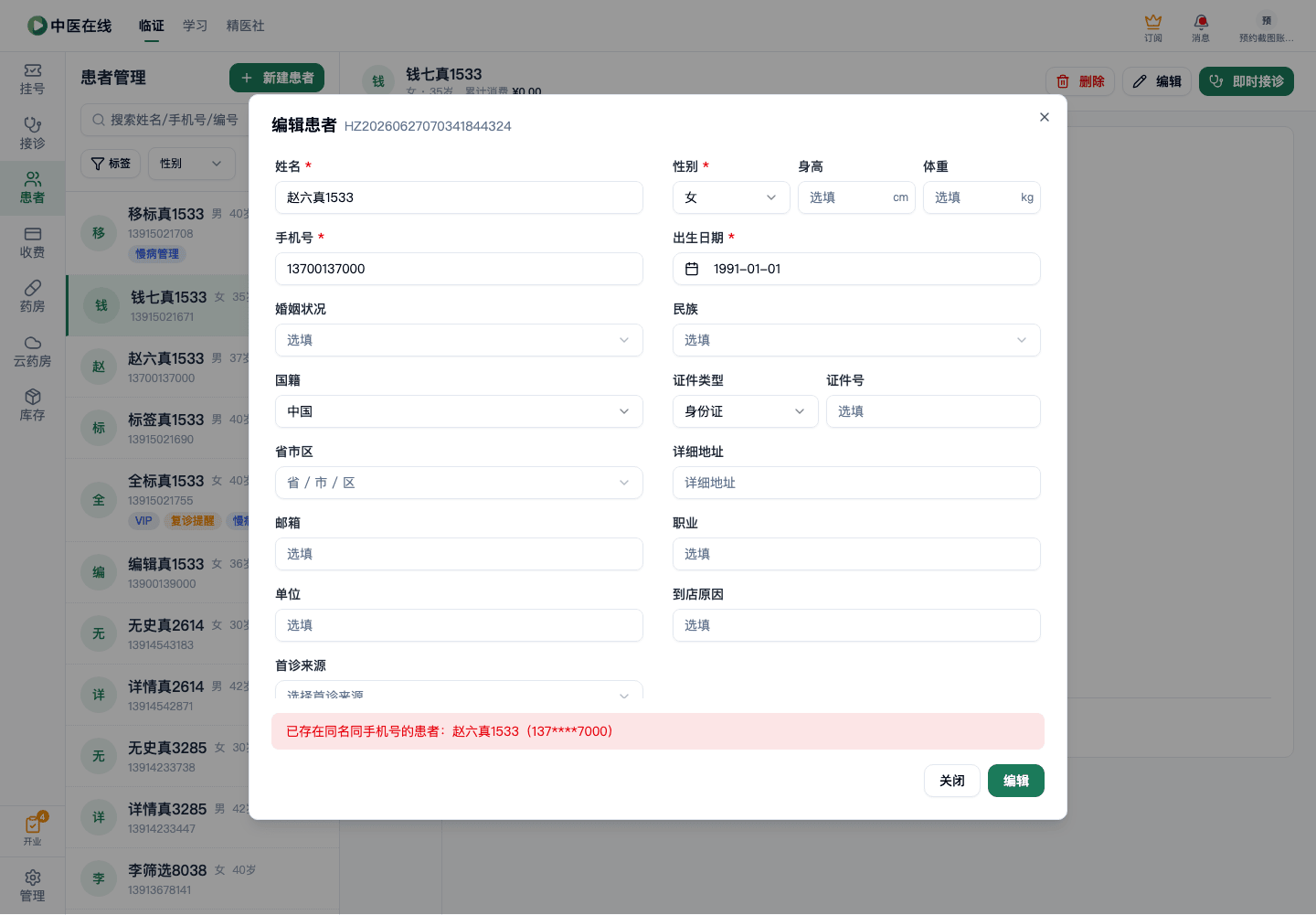This screenshot has width=1316, height=915.
Task: Click the 证件号 input field
Action: 933,411
